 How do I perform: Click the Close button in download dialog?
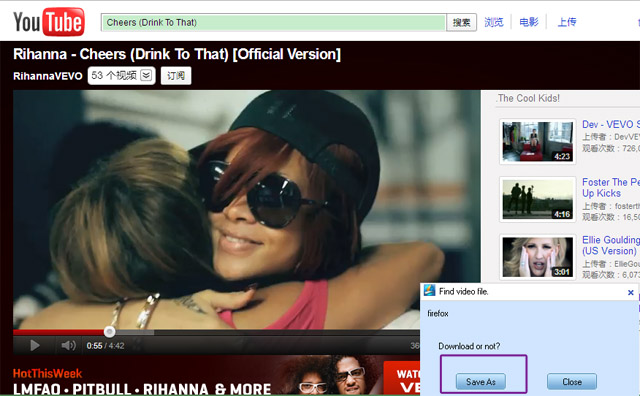point(572,382)
